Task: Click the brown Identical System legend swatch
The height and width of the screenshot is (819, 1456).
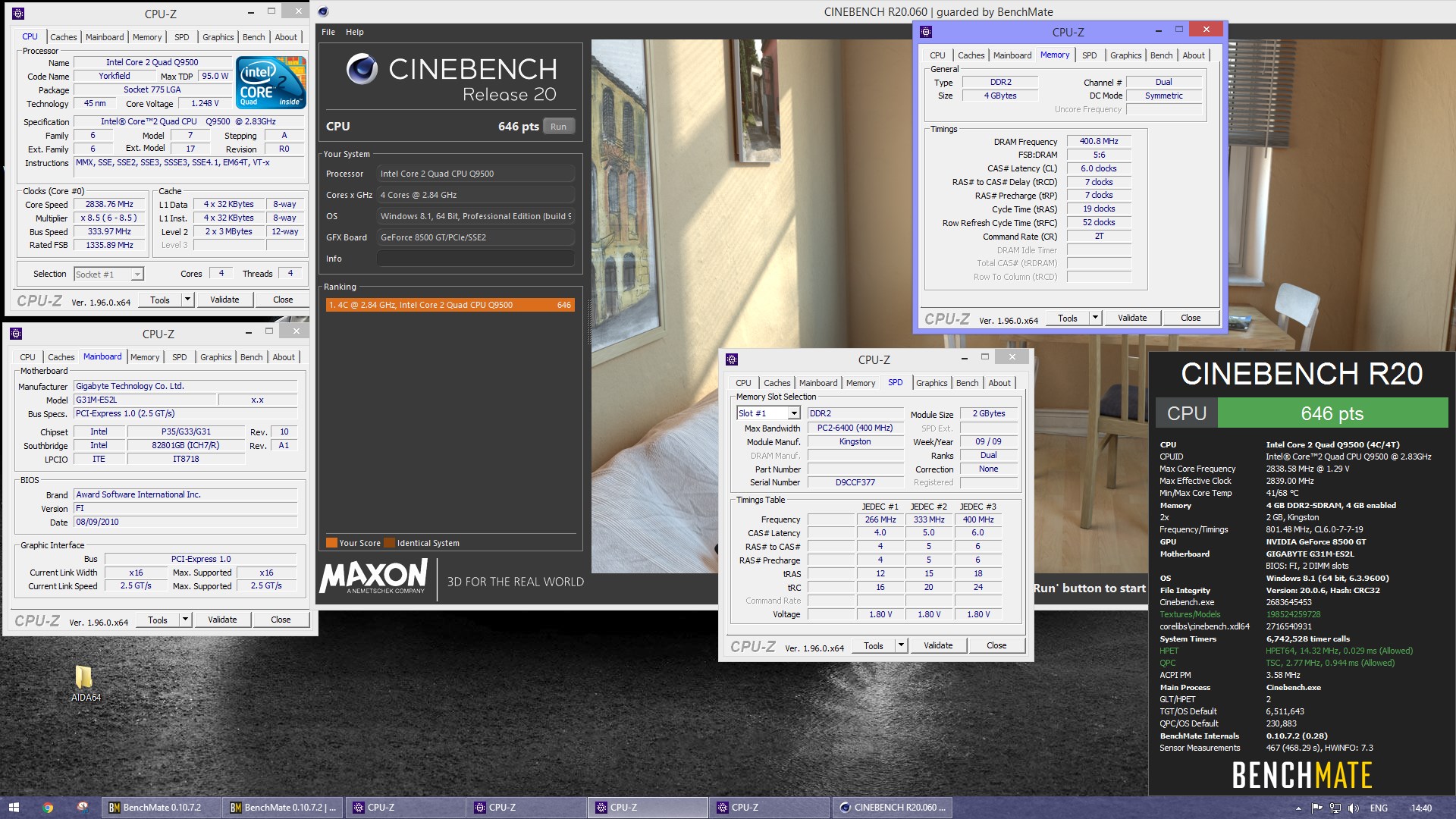Action: pyautogui.click(x=389, y=543)
